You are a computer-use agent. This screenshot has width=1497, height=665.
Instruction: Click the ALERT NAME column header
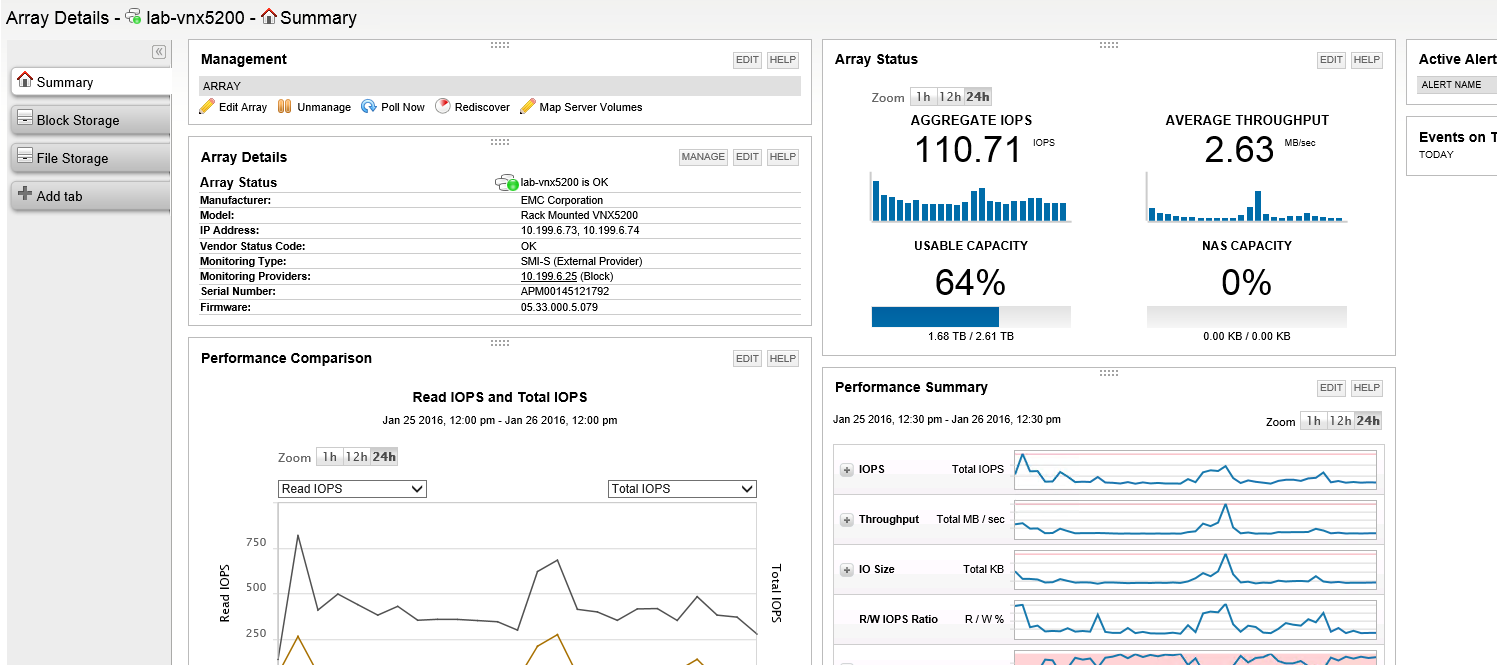[1451, 85]
